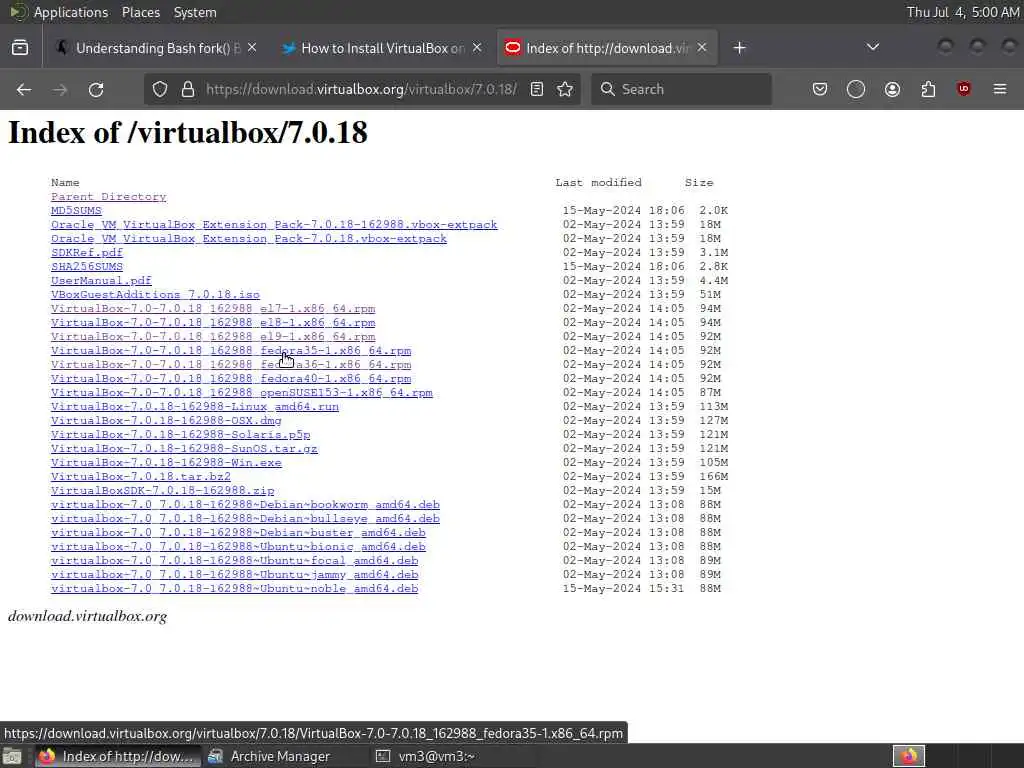Toggle reader view icon in address bar

coord(537,89)
